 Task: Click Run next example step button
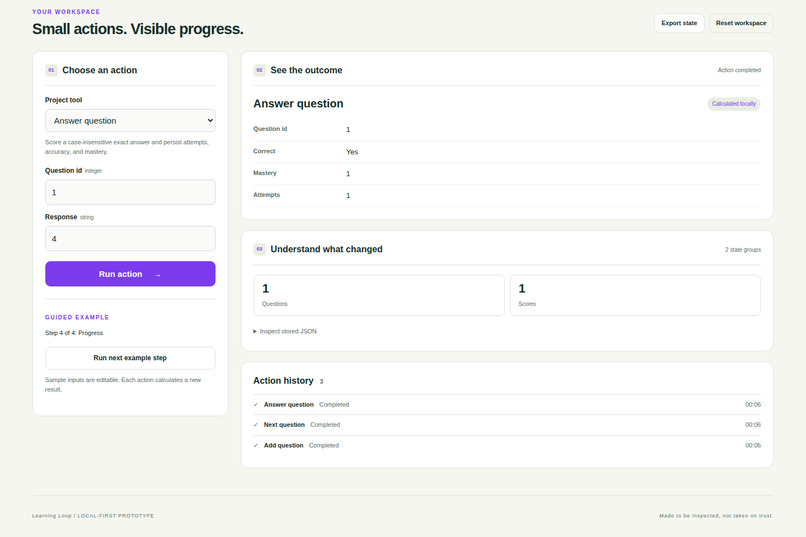pyautogui.click(x=130, y=358)
